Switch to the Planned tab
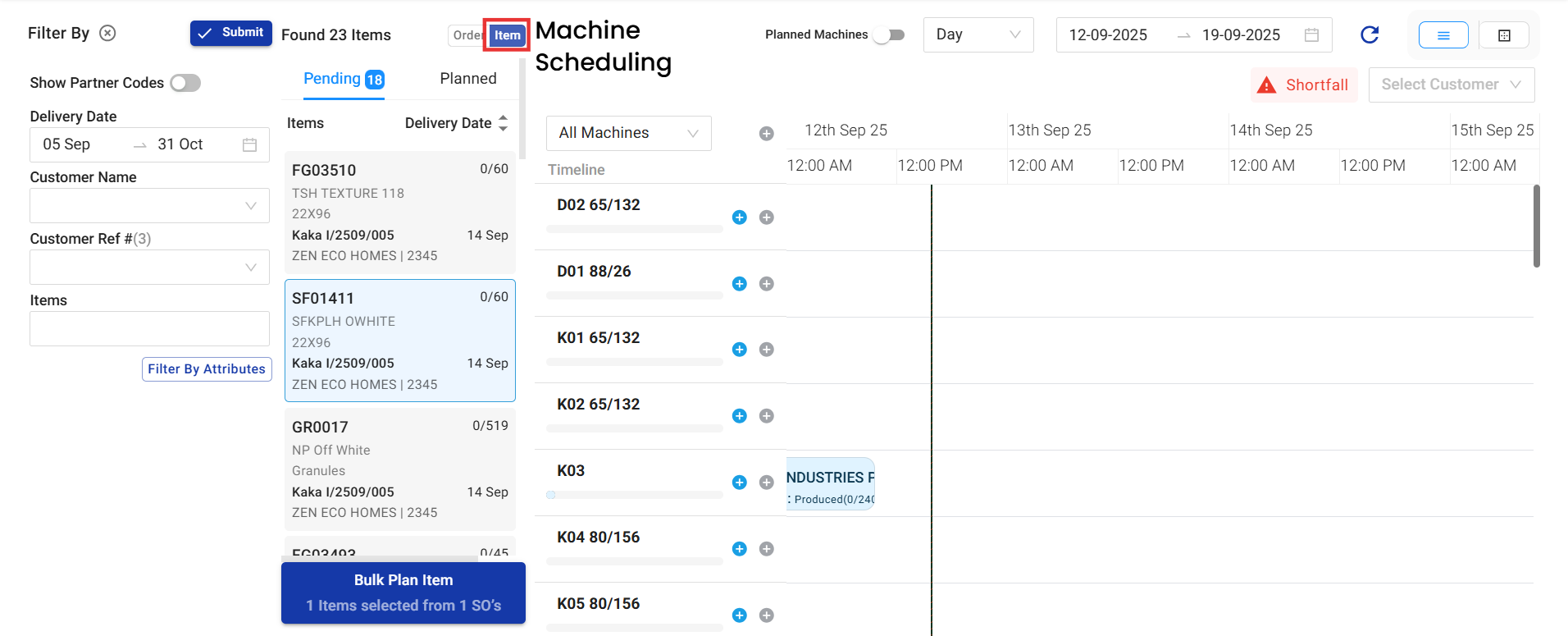The width and height of the screenshot is (1568, 636). [x=467, y=79]
